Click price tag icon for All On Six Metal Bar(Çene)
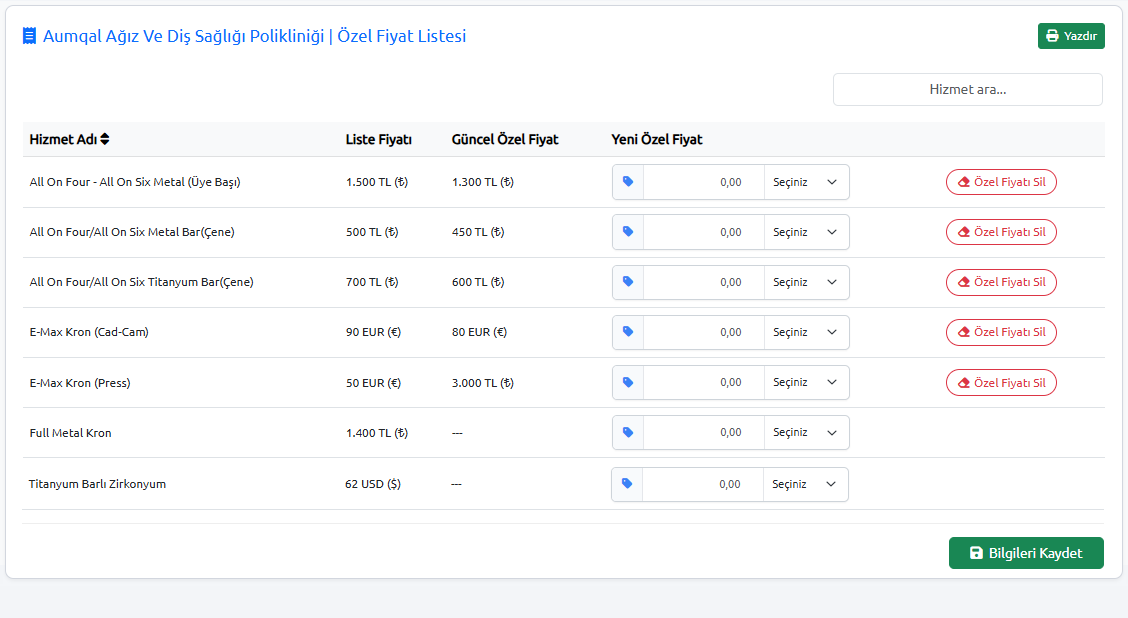 click(628, 232)
